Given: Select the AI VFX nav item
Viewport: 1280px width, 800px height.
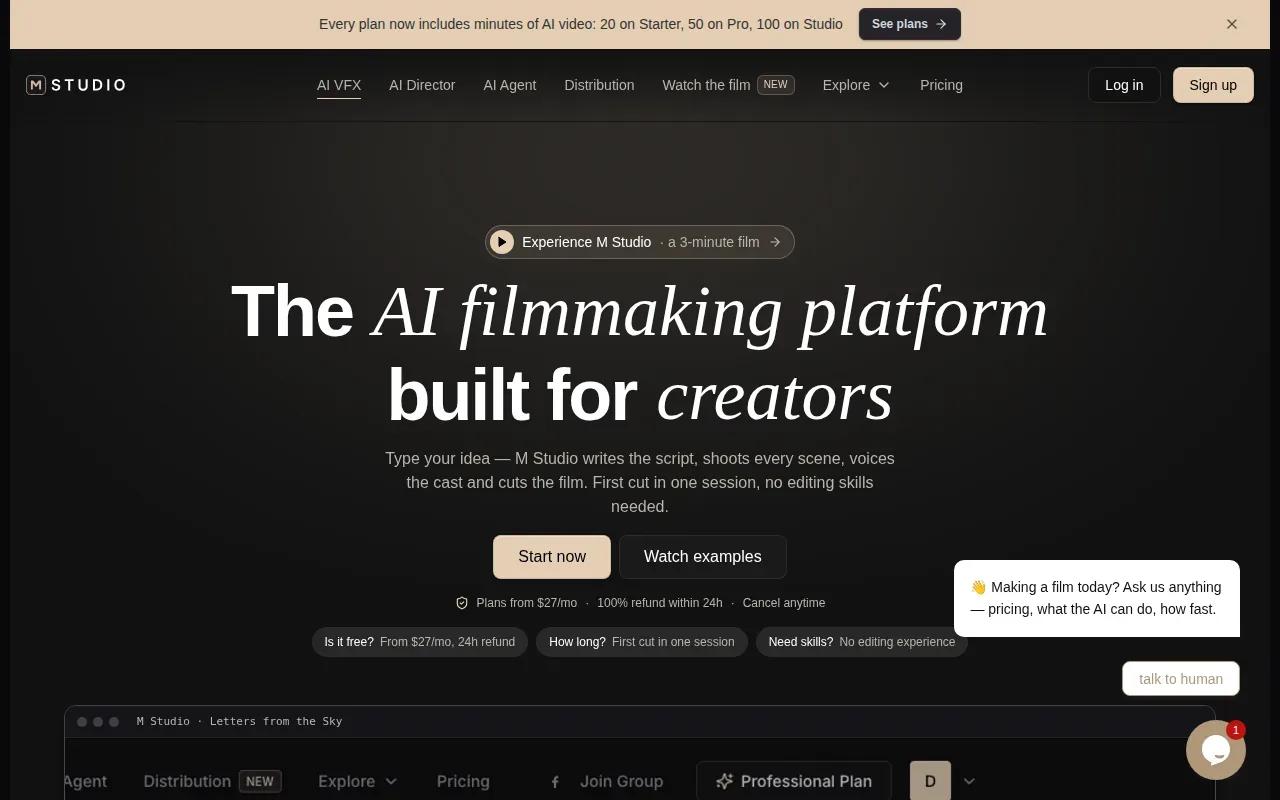Looking at the screenshot, I should [x=339, y=85].
